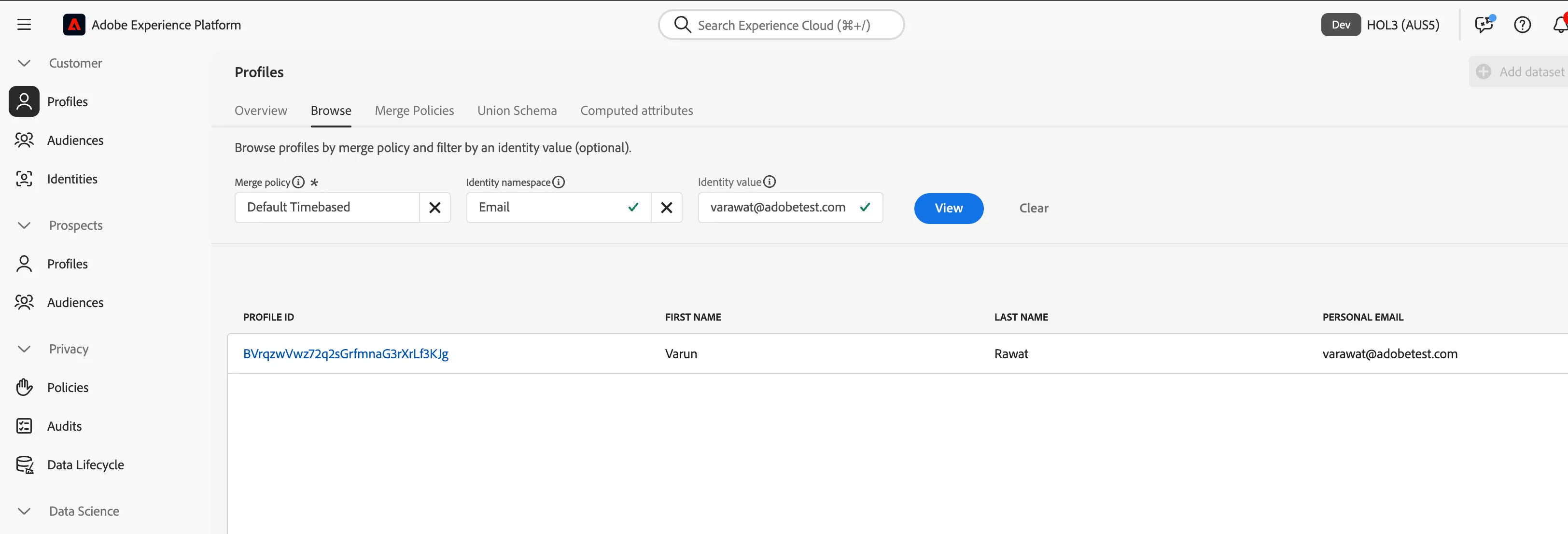Open Identity namespace Email combo box

[559, 208]
